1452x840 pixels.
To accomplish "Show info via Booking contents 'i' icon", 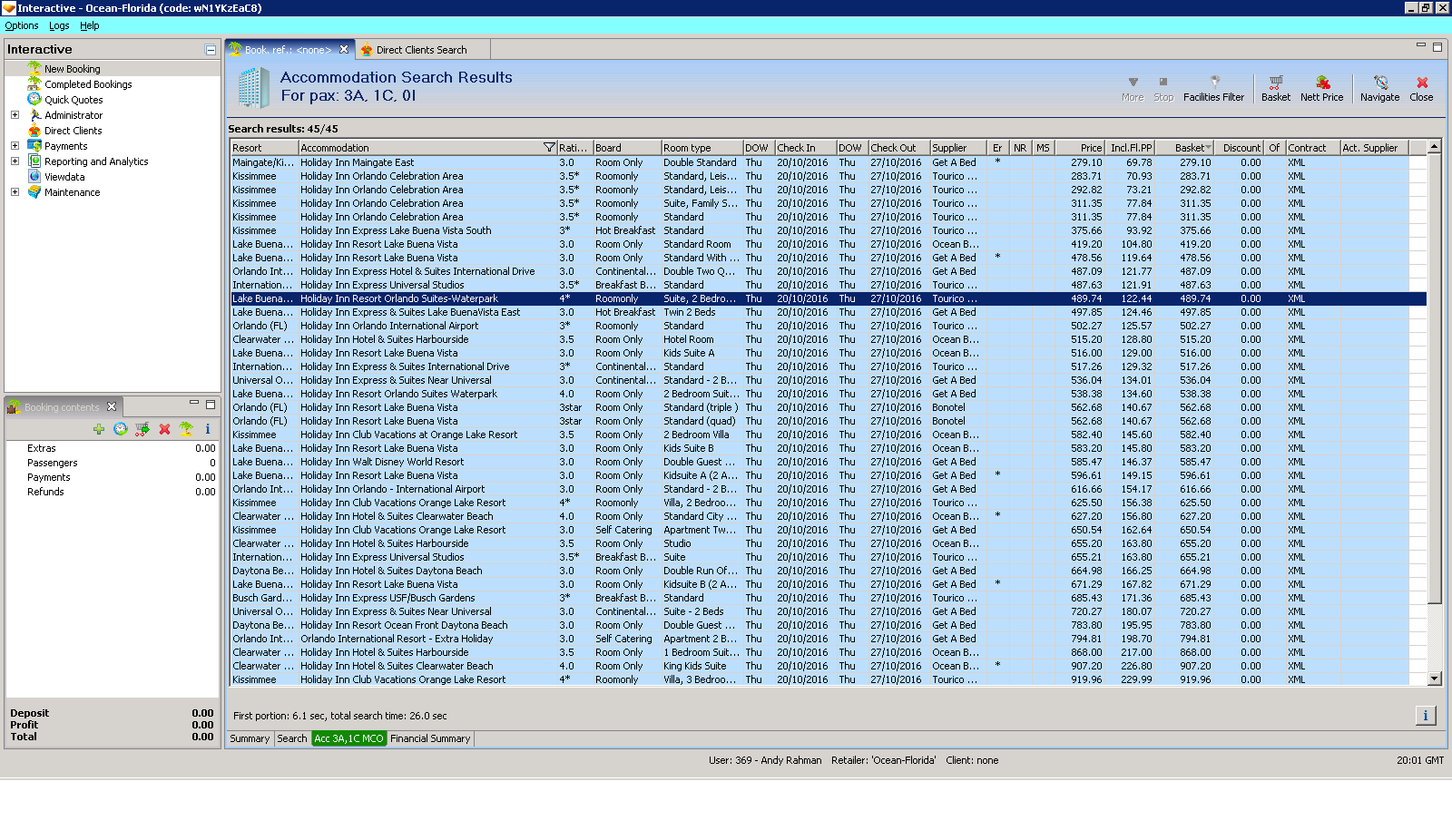I will point(208,429).
